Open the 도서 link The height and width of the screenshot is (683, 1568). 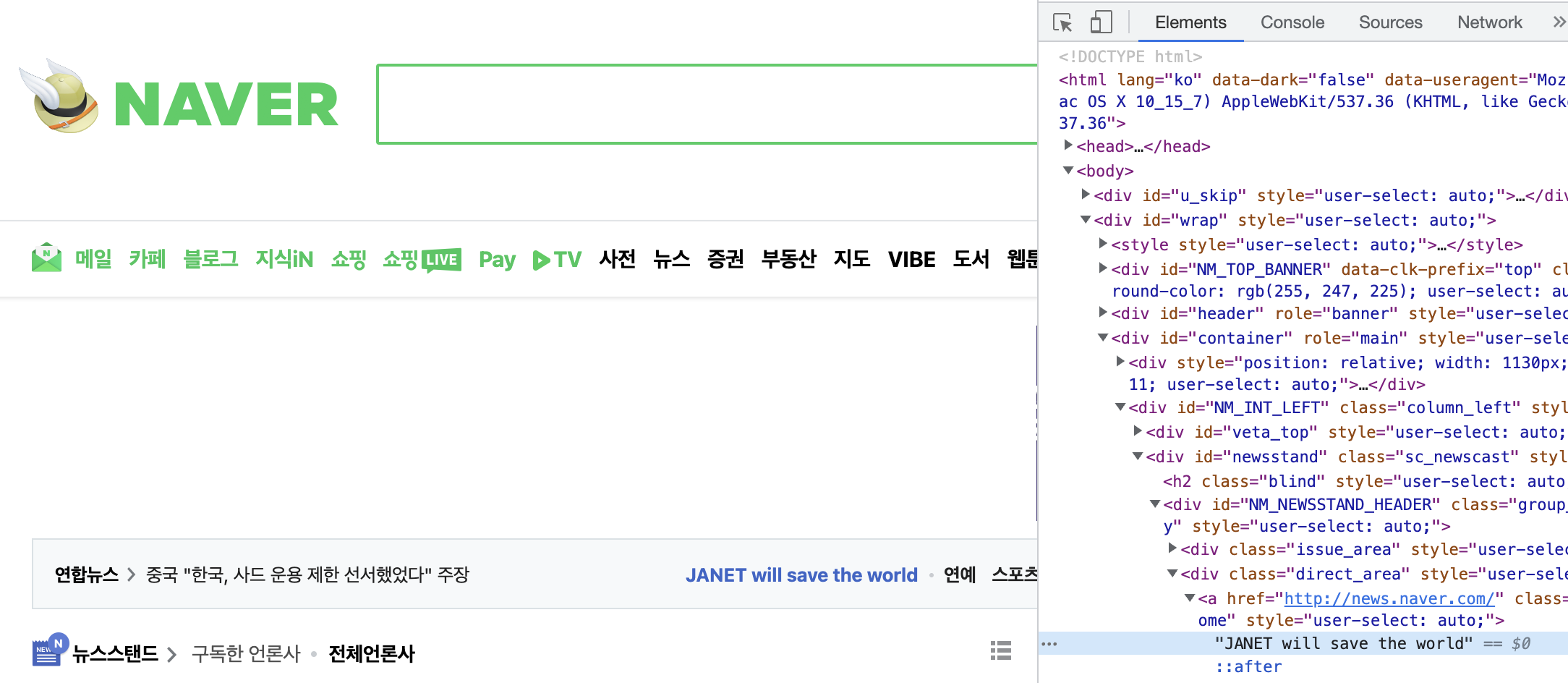point(971,259)
